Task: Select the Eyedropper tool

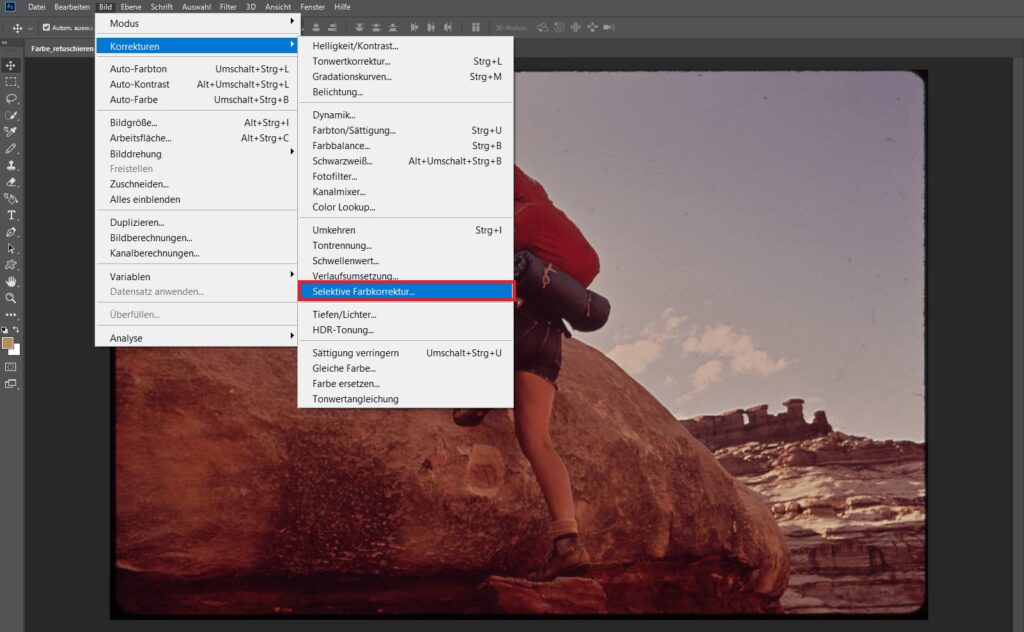Action: (x=11, y=132)
